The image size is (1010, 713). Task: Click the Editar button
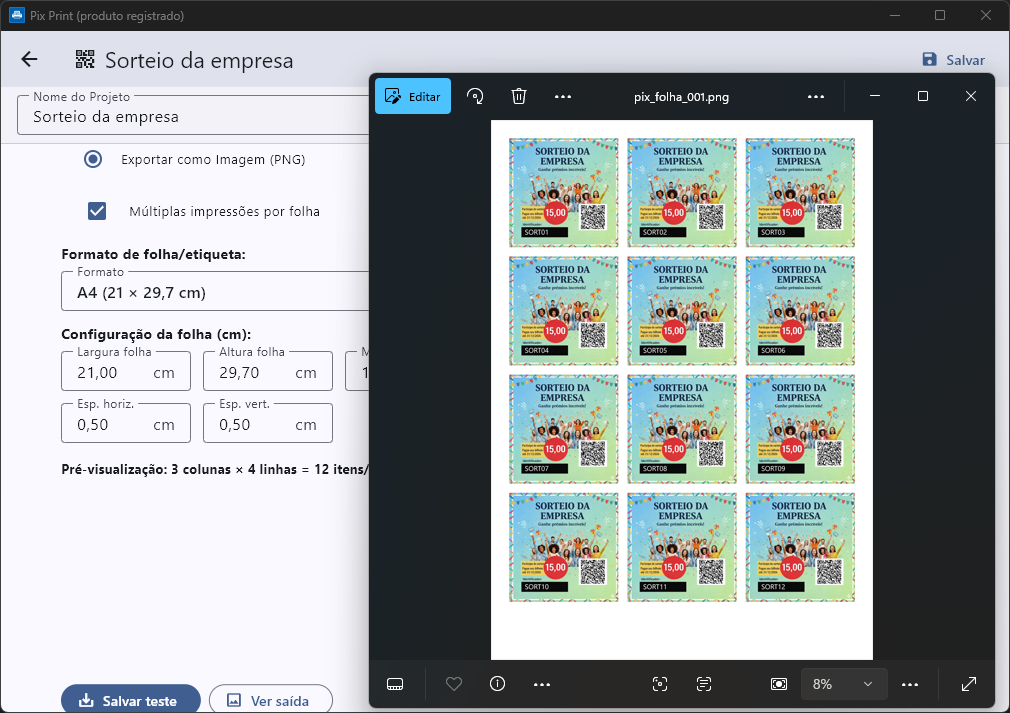point(413,96)
